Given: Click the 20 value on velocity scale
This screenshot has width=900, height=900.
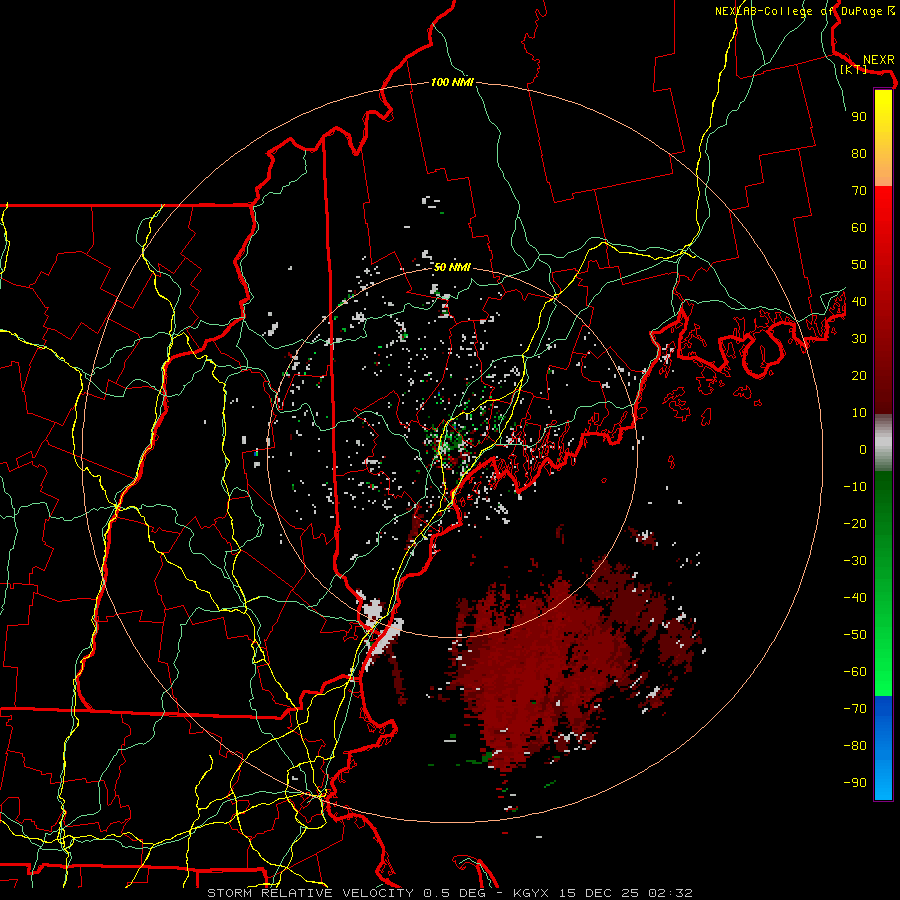Looking at the screenshot, I should [859, 376].
